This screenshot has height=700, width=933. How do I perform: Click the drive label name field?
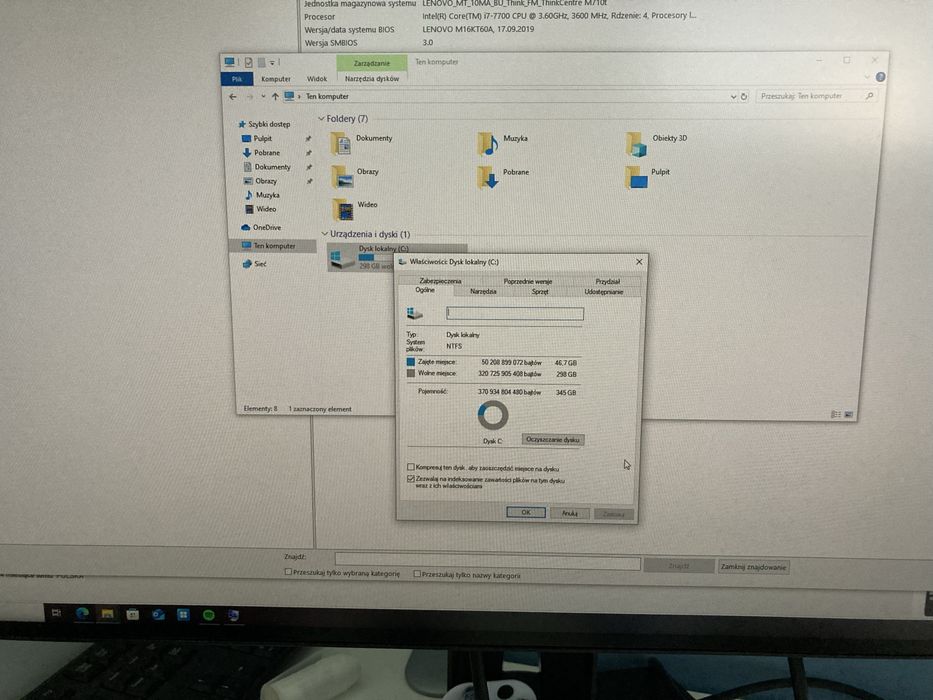(515, 314)
